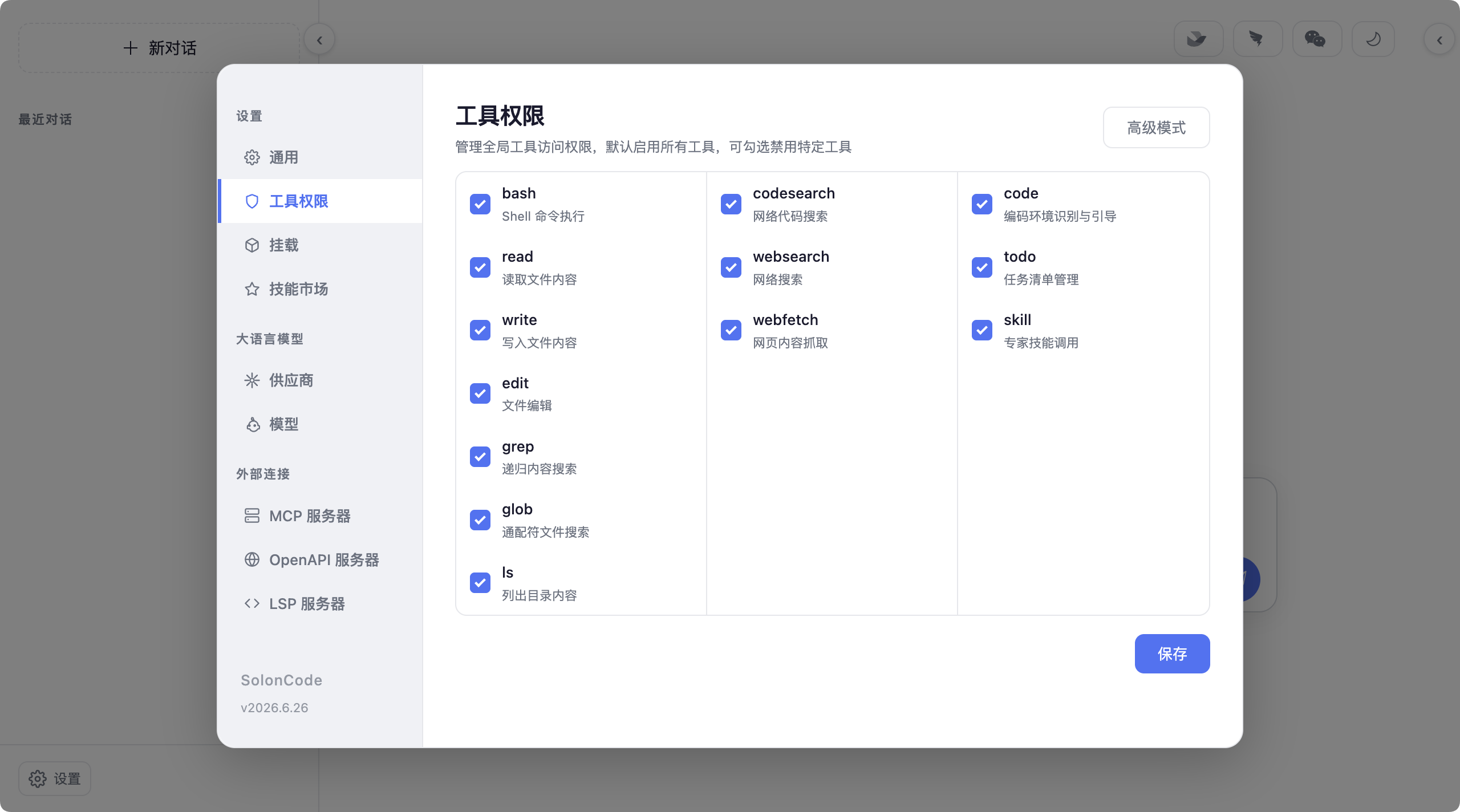
Task: Click the plus icon for 新对话
Action: pyautogui.click(x=131, y=48)
